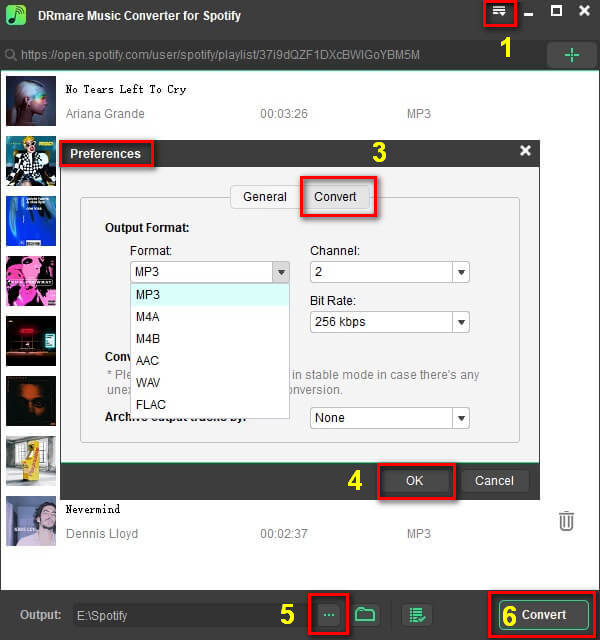Switch to the Convert tab
The height and width of the screenshot is (640, 600).
[x=335, y=197]
